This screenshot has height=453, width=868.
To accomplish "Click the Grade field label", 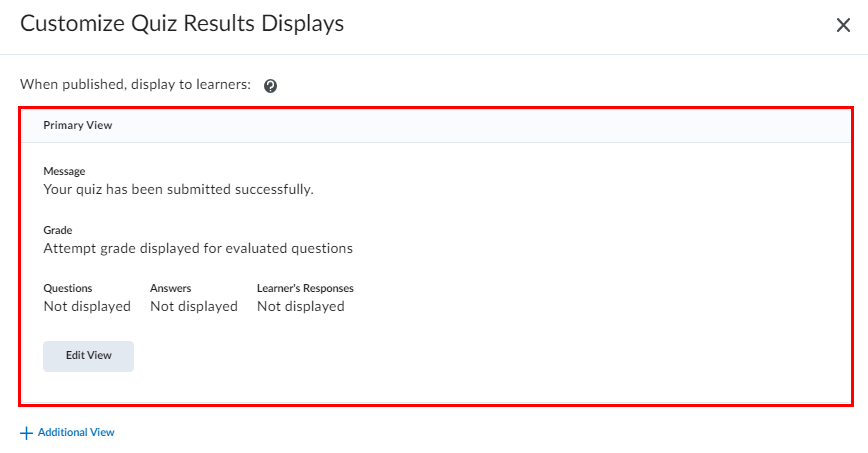I will (58, 230).
